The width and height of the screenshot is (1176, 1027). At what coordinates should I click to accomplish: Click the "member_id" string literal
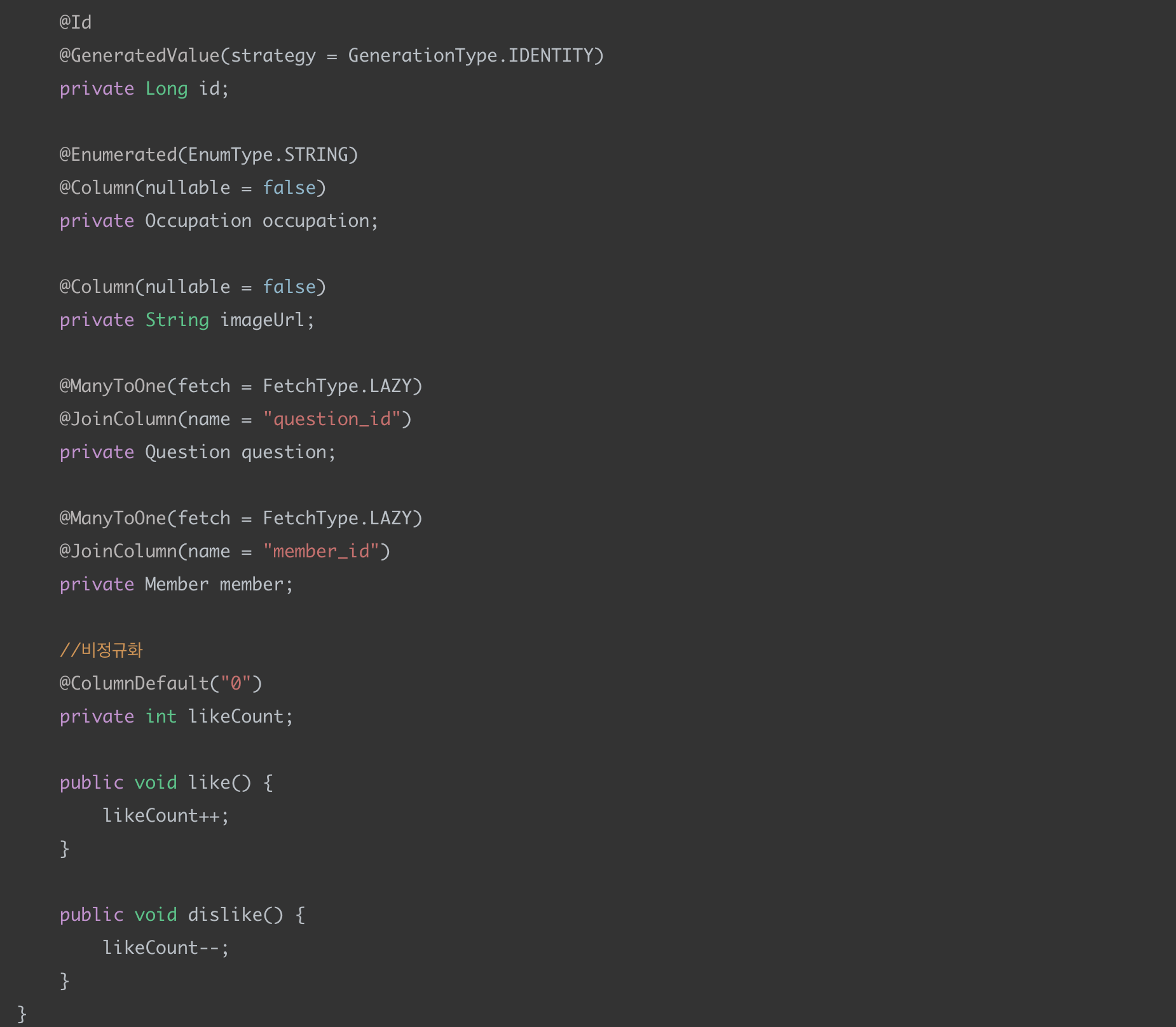pos(321,551)
